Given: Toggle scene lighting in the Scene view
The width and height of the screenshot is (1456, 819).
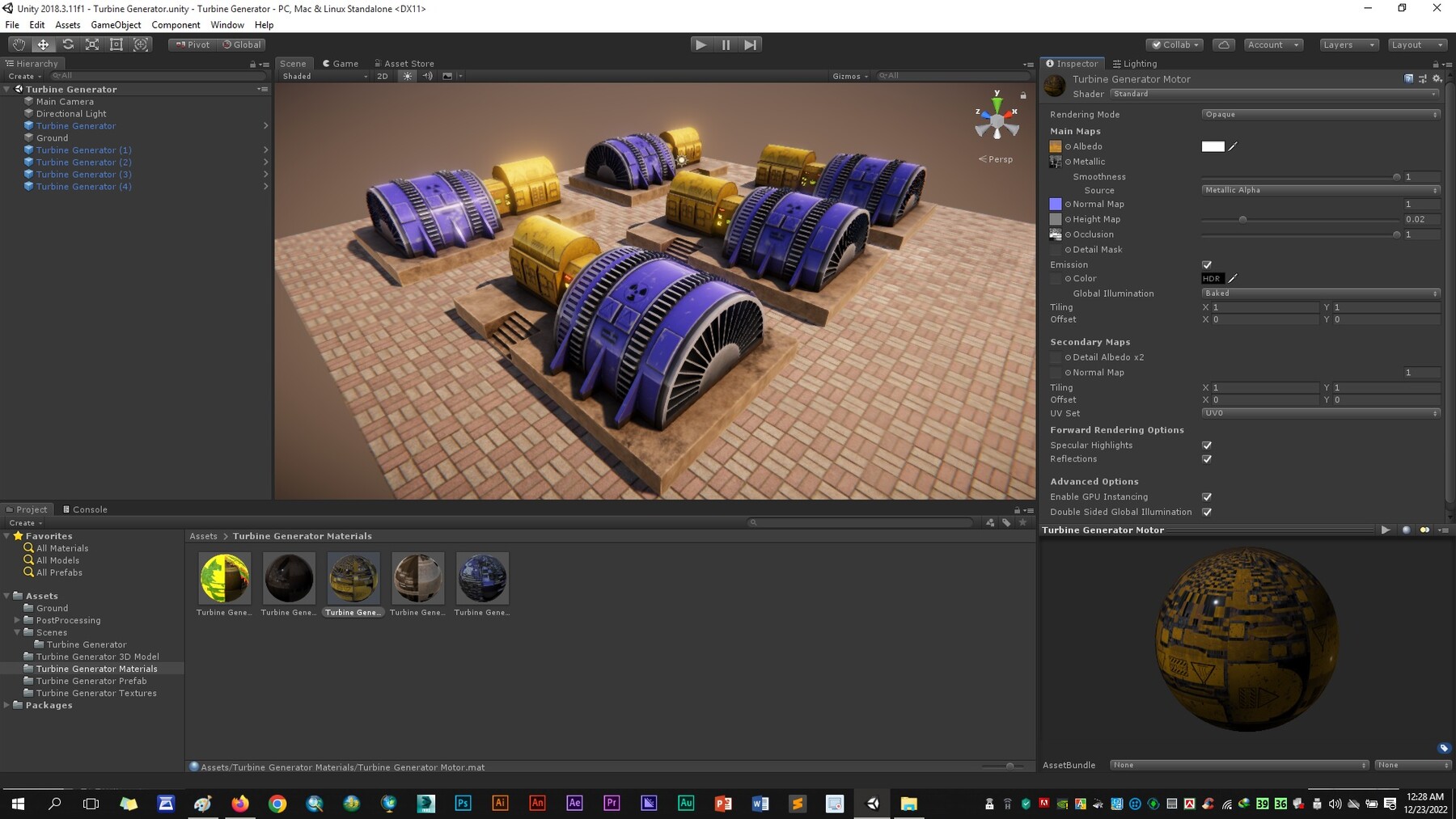Looking at the screenshot, I should pyautogui.click(x=408, y=76).
